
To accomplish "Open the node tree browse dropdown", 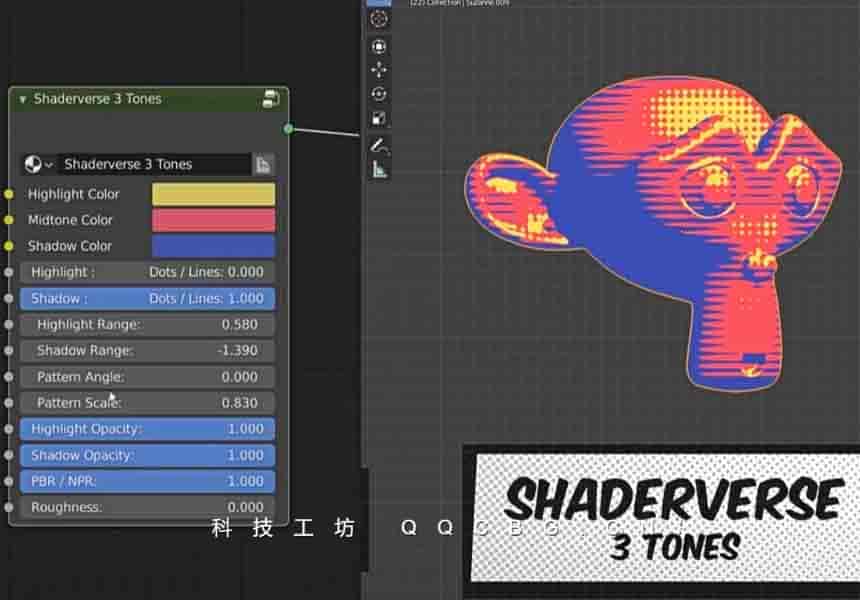I will tap(38, 164).
